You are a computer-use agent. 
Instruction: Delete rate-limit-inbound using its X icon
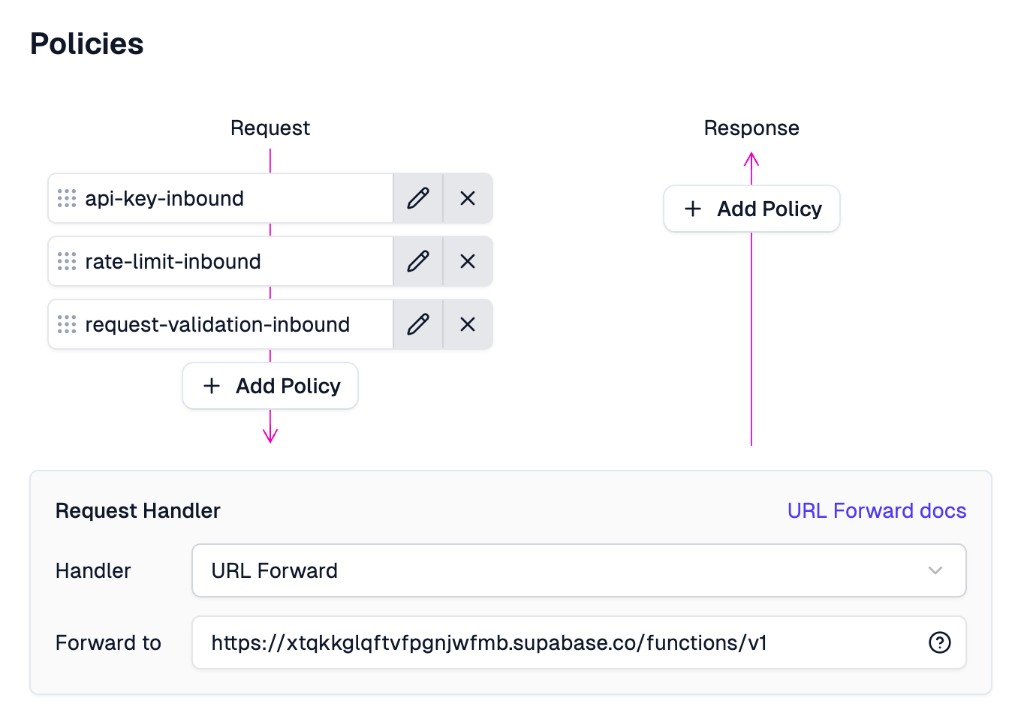[467, 261]
